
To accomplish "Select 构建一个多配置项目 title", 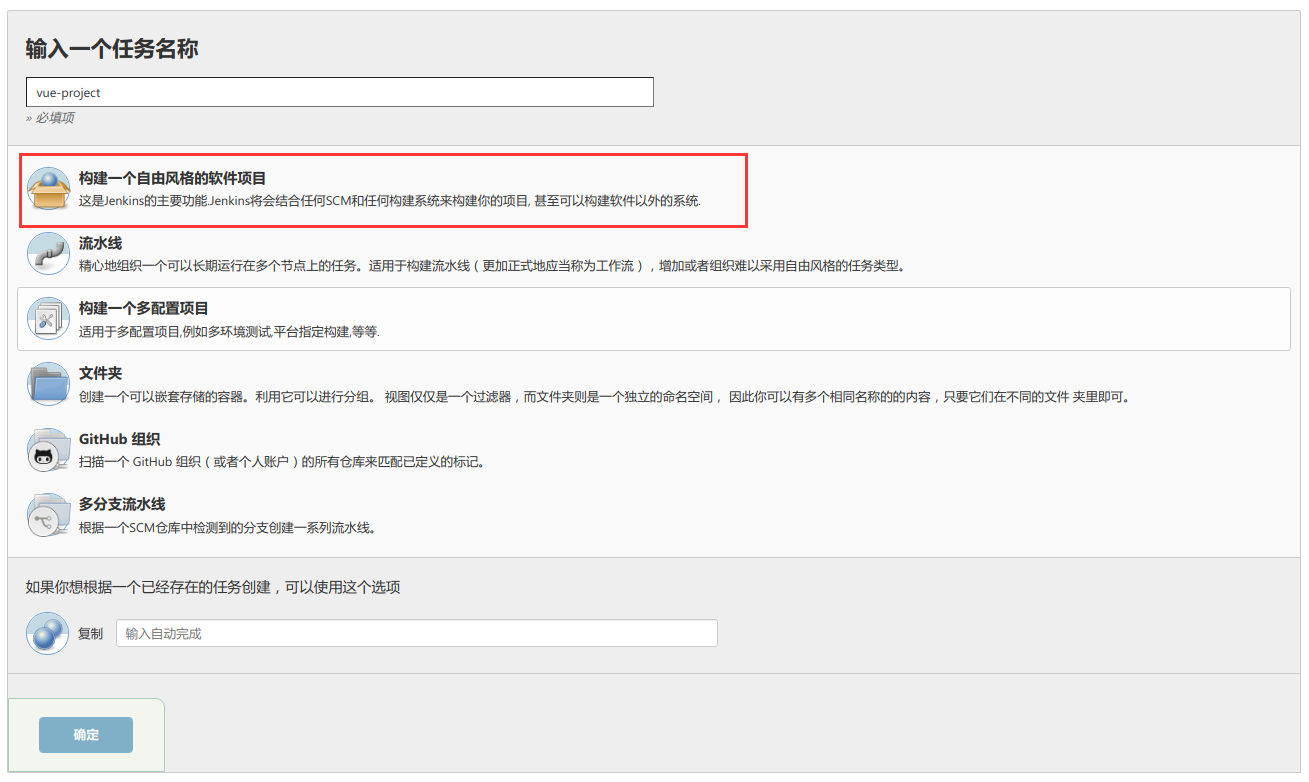I will 143,308.
